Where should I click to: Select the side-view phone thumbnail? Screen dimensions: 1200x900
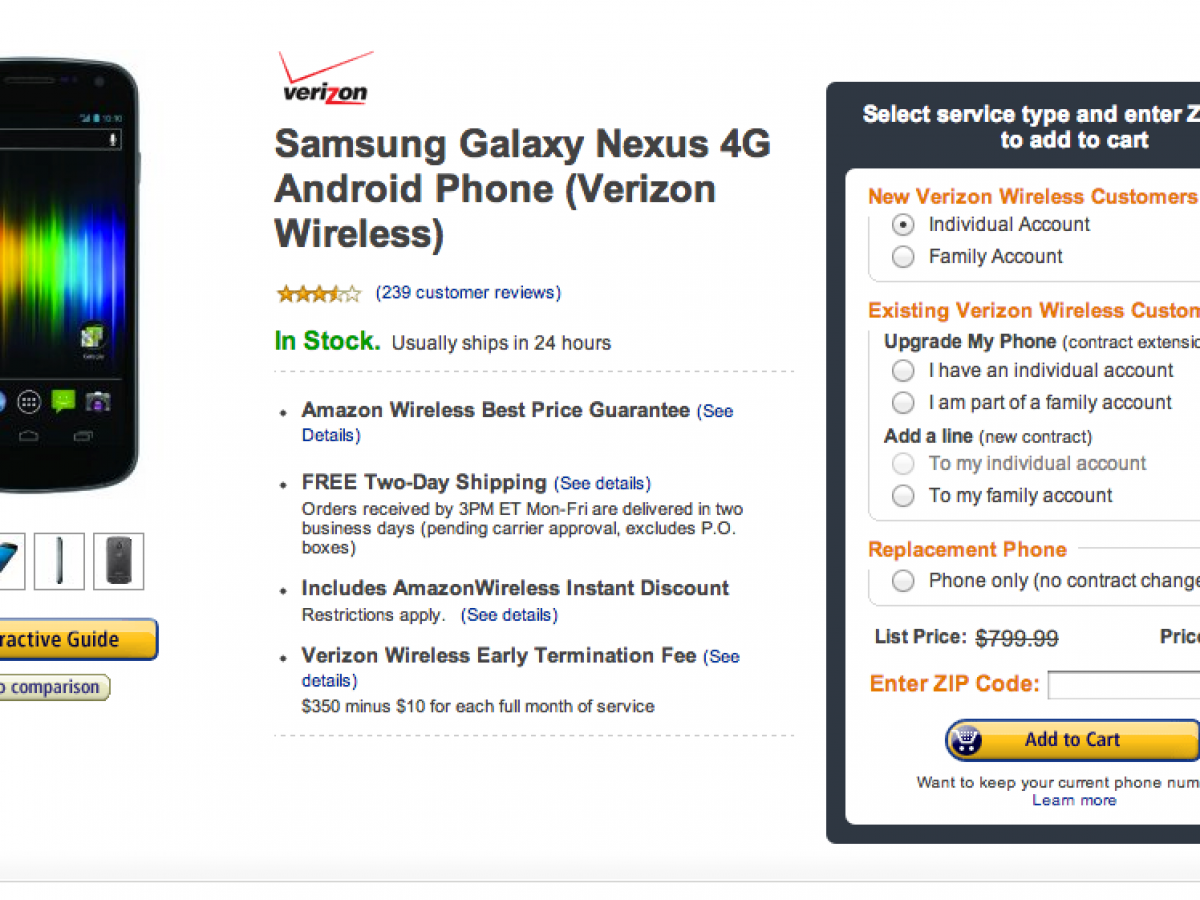click(x=59, y=561)
